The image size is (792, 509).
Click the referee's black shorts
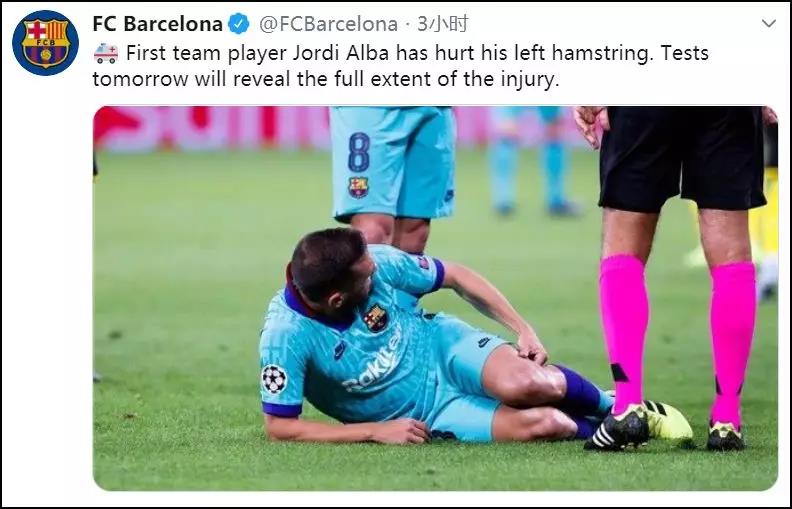[682, 158]
